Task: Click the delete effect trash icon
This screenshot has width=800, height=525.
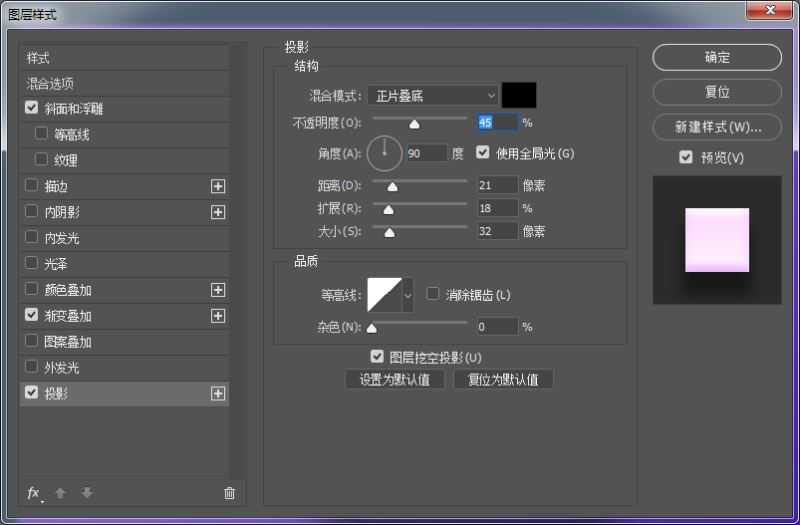Action: [x=229, y=493]
